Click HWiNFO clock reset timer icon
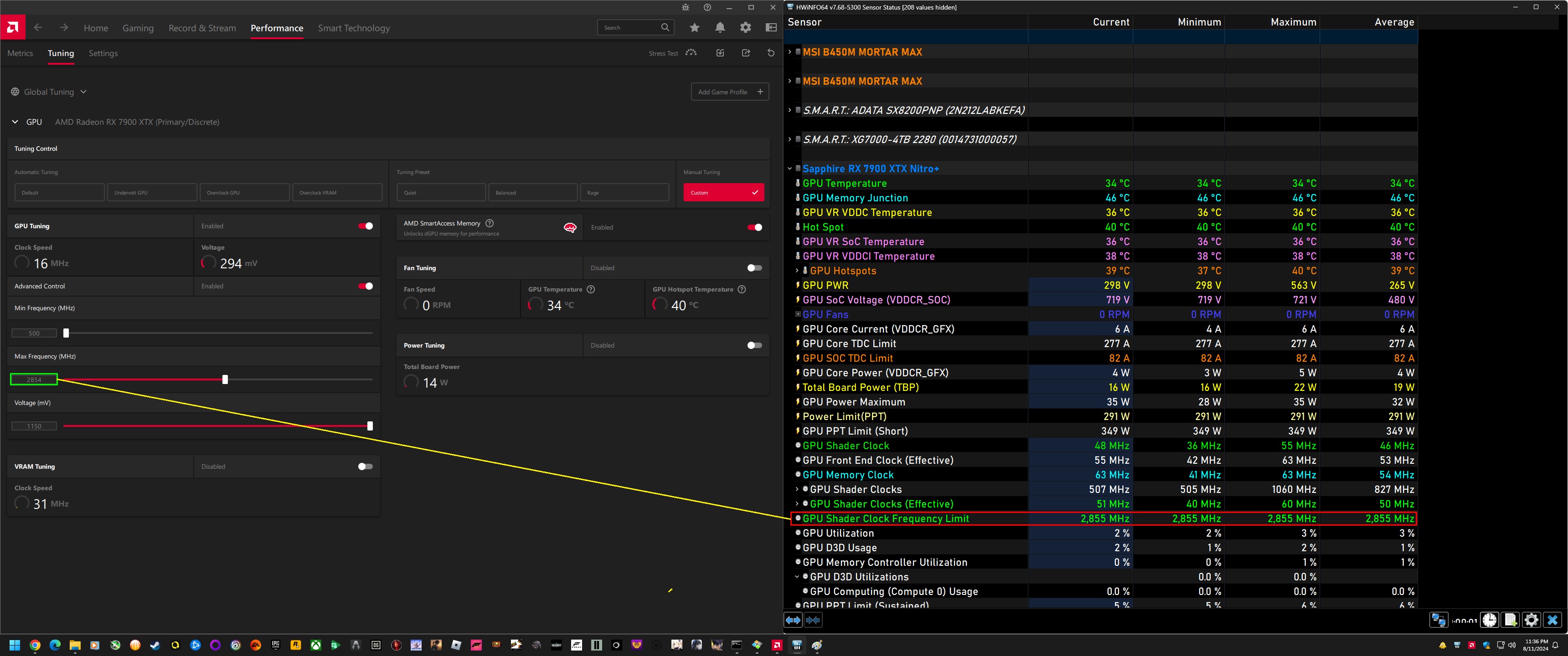The width and height of the screenshot is (1568, 656). [x=1490, y=620]
